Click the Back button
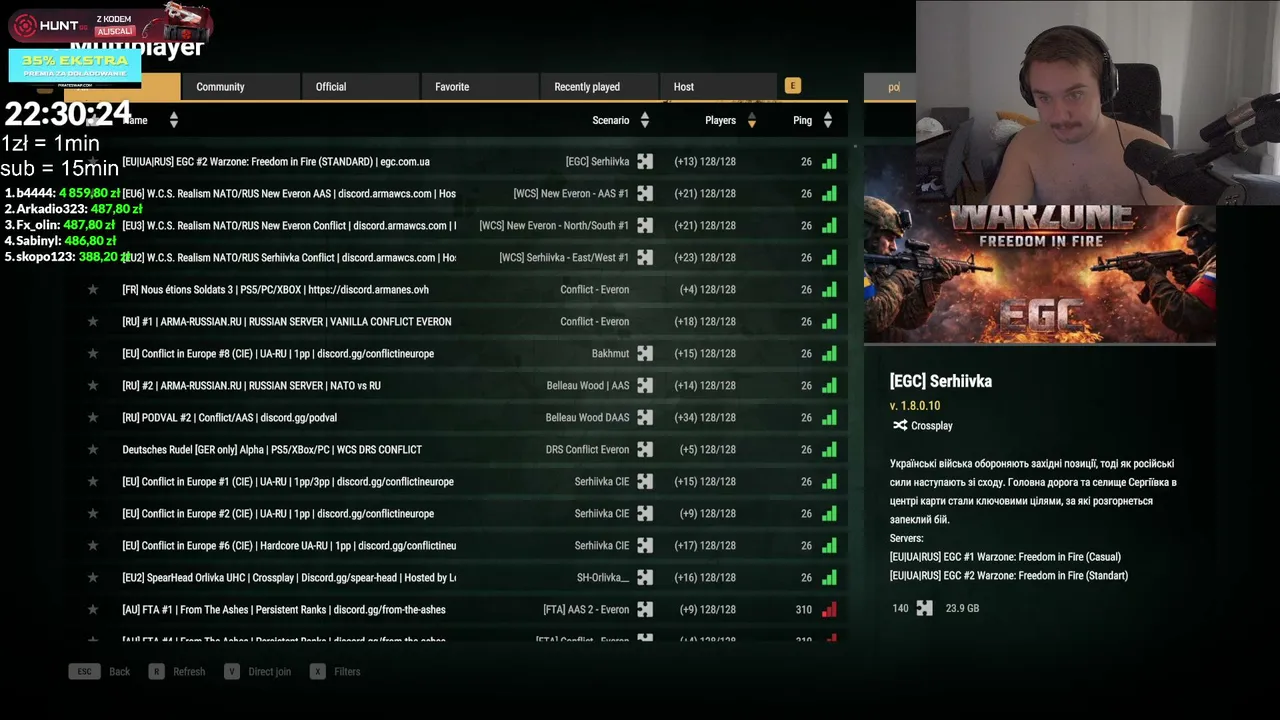1280x720 pixels. click(x=99, y=672)
